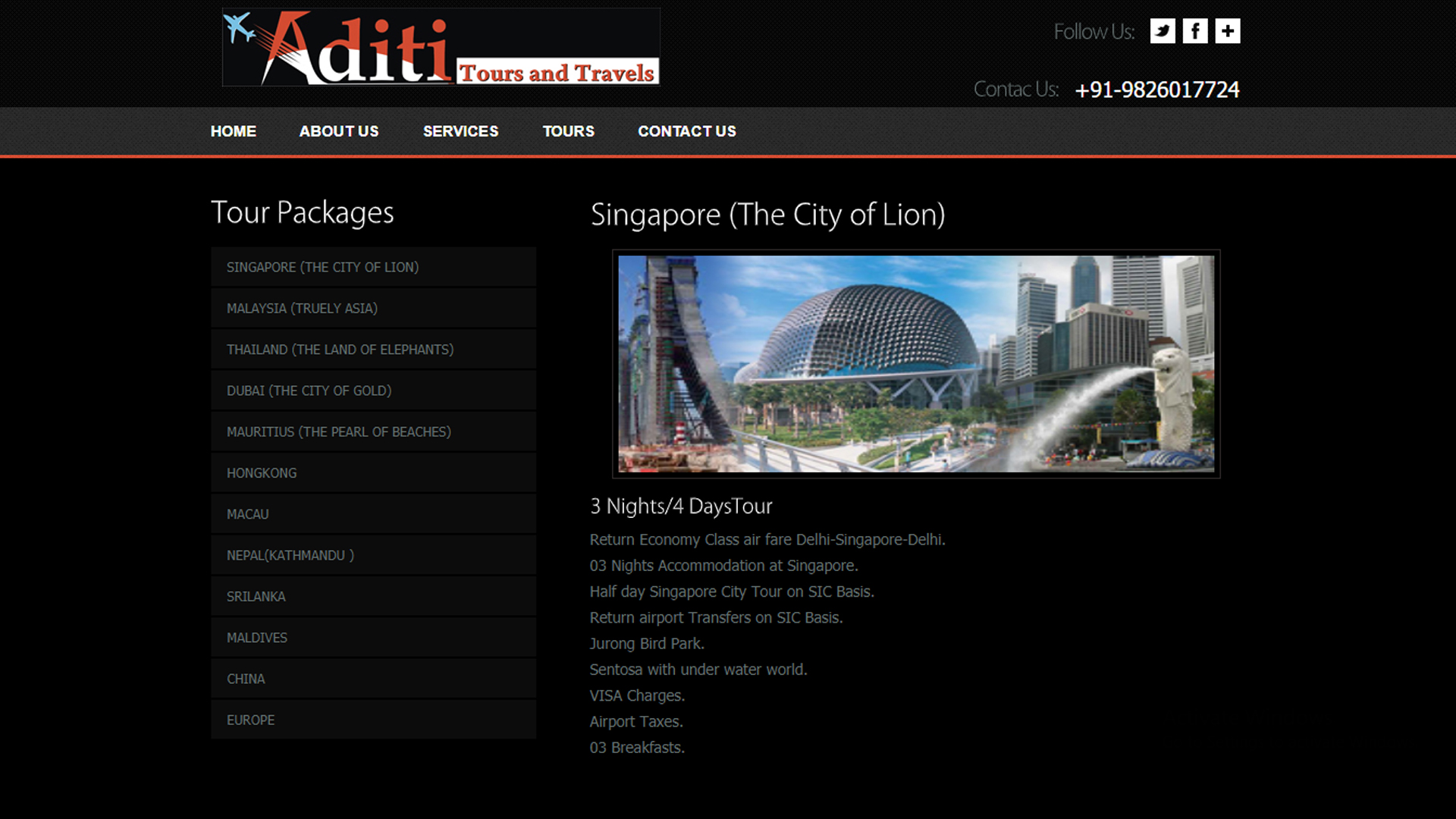The height and width of the screenshot is (819, 1456).
Task: Open the About Us menu item
Action: [x=339, y=131]
